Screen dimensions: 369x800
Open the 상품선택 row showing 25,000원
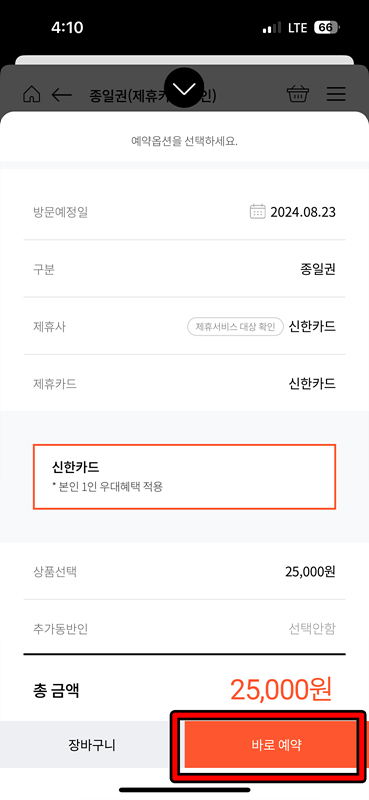pos(184,571)
